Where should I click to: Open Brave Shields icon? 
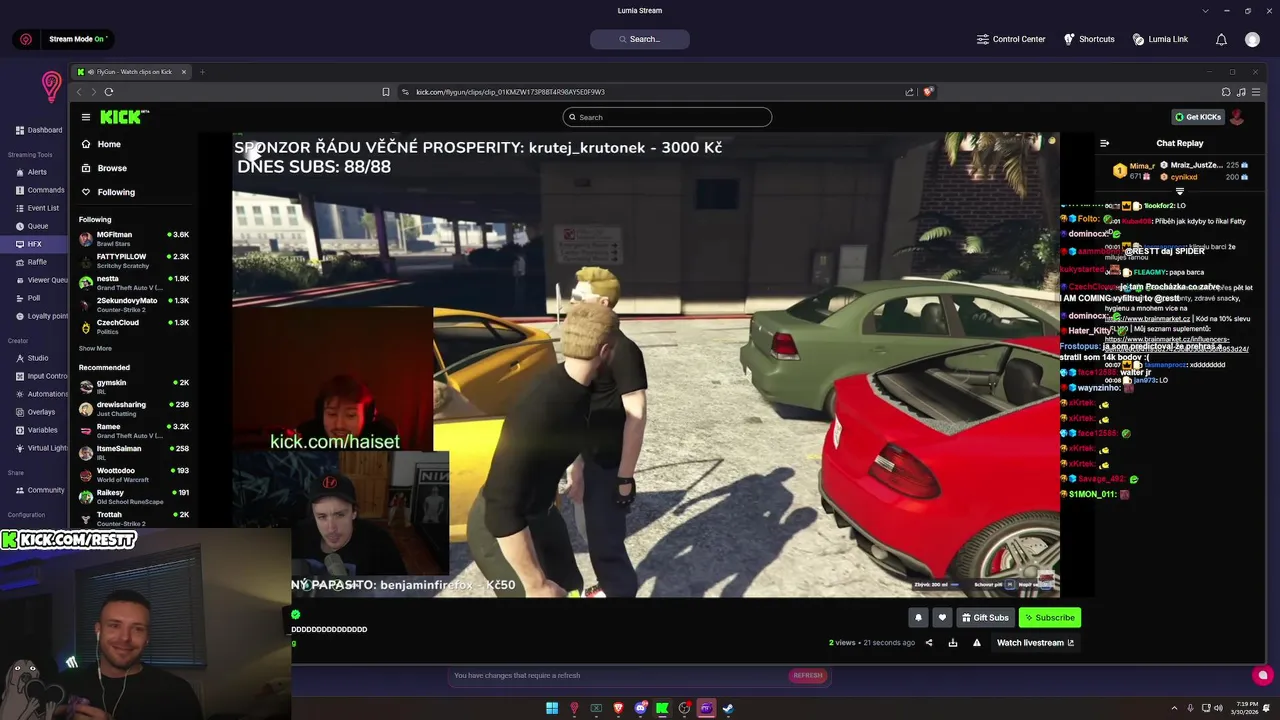coord(928,92)
